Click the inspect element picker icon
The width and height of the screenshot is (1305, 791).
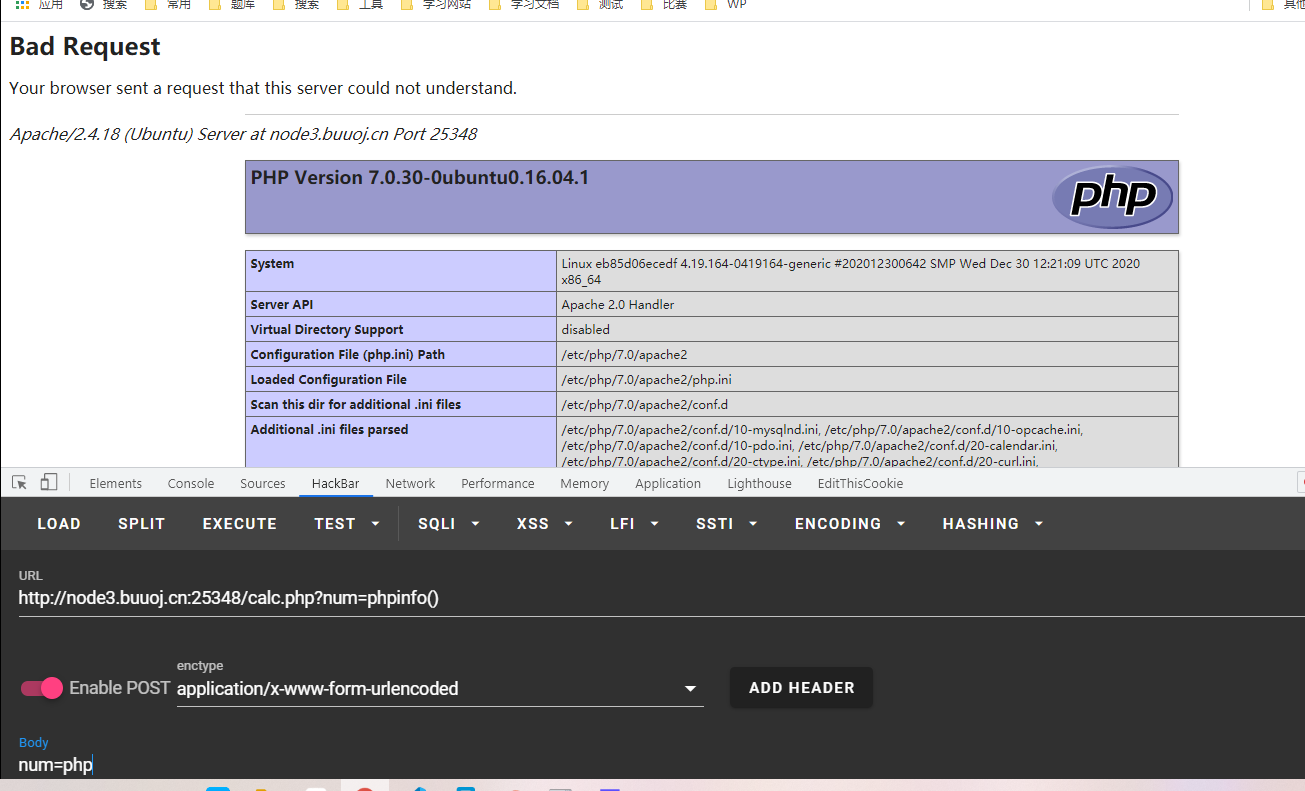coord(19,483)
